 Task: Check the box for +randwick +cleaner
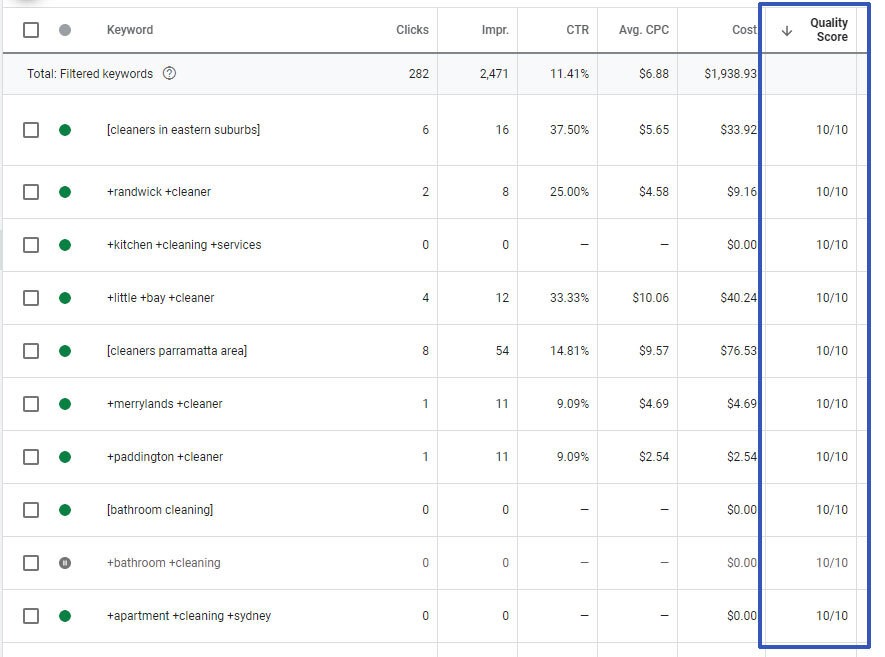coord(31,192)
